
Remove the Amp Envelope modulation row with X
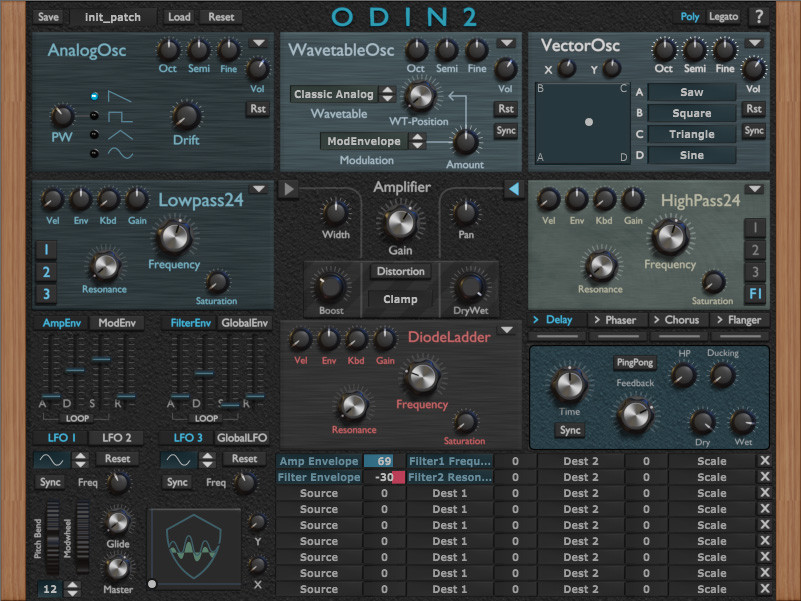pyautogui.click(x=765, y=461)
